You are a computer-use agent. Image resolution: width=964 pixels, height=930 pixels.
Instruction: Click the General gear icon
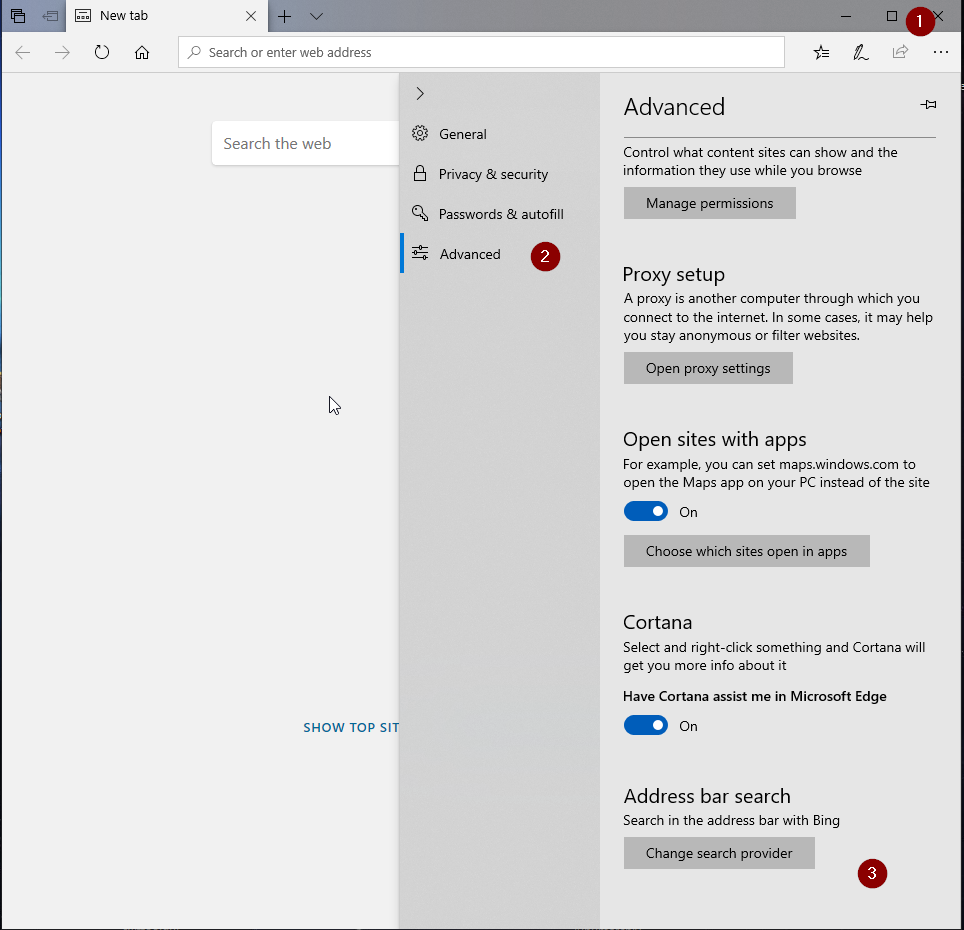420,133
